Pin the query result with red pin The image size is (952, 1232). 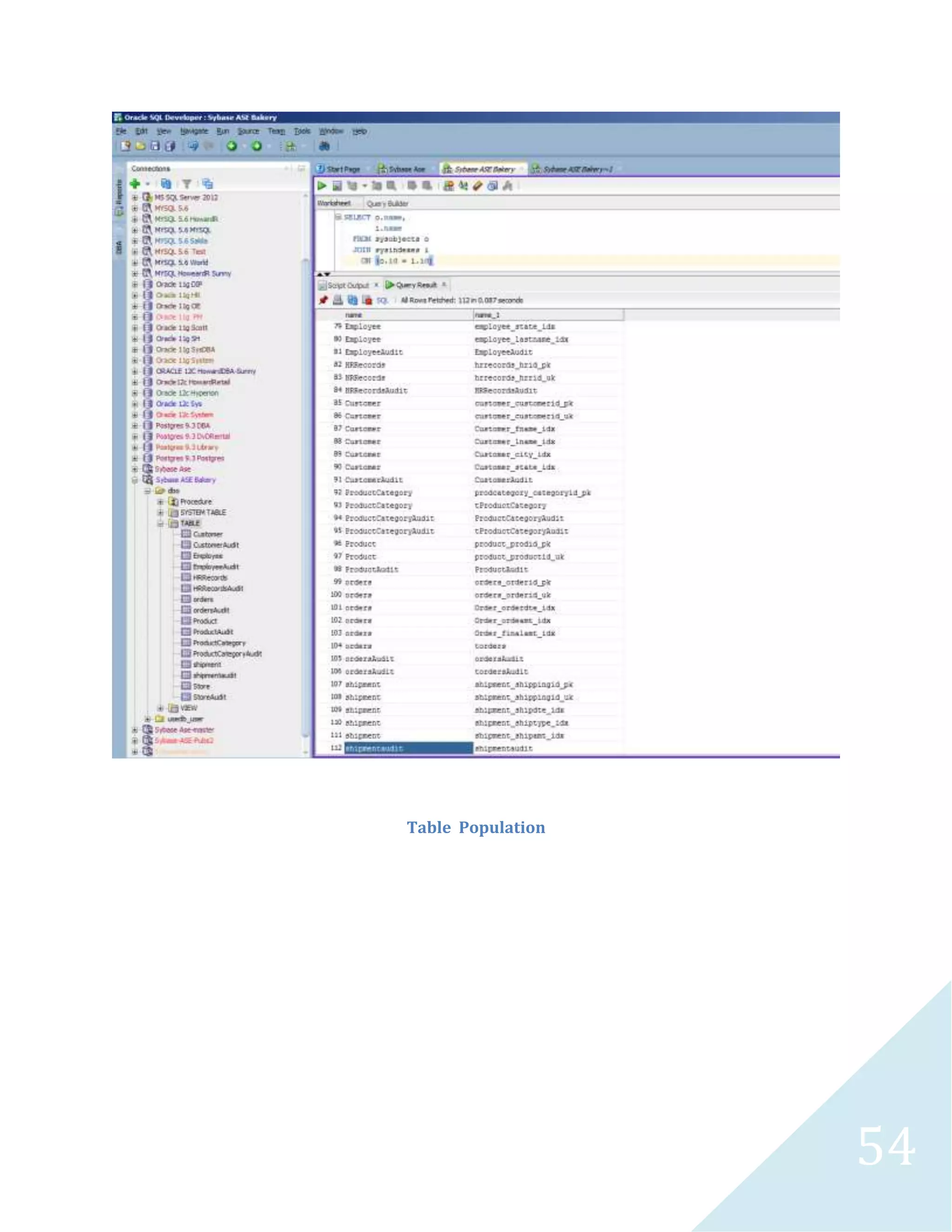323,300
